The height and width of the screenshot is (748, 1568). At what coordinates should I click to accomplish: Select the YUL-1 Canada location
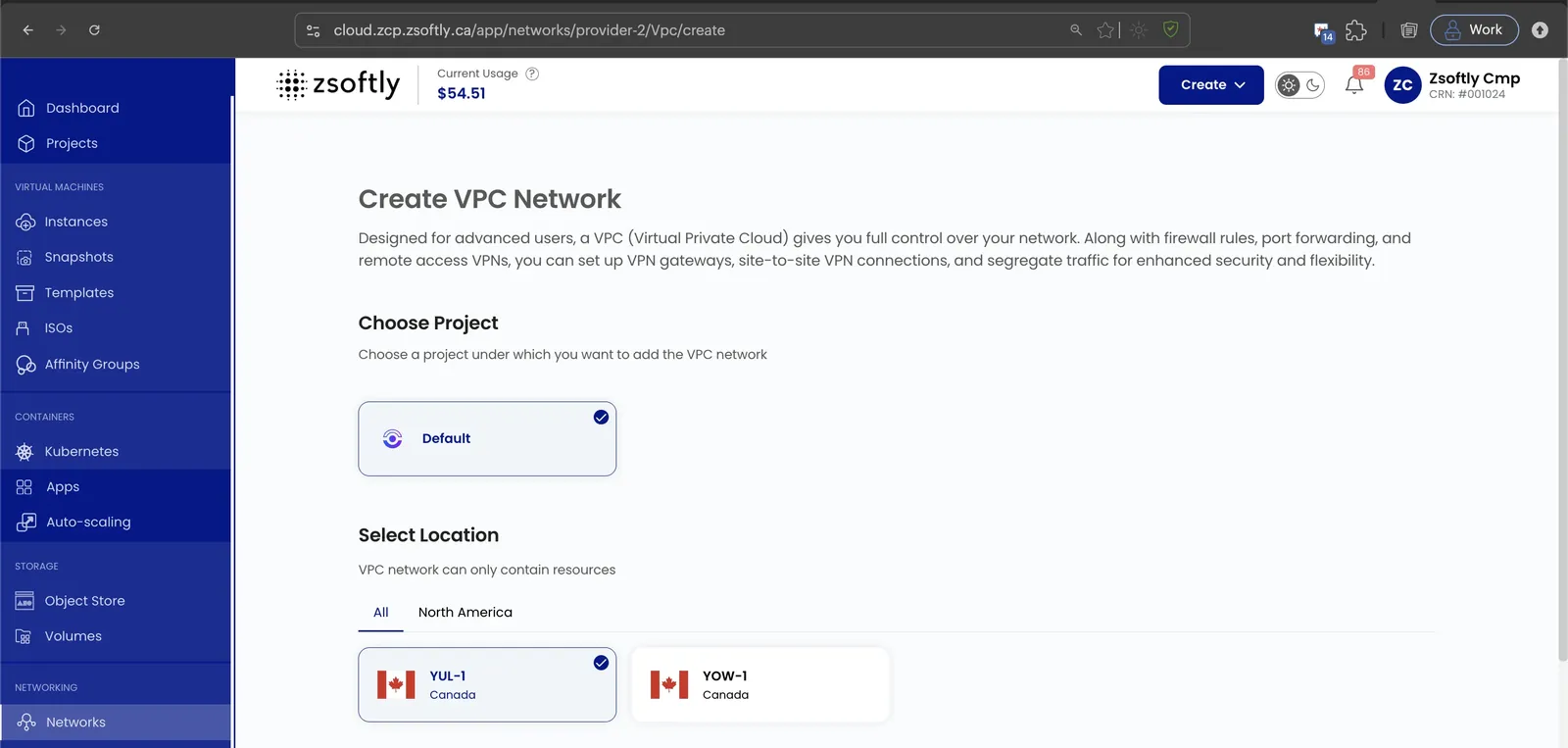[487, 684]
